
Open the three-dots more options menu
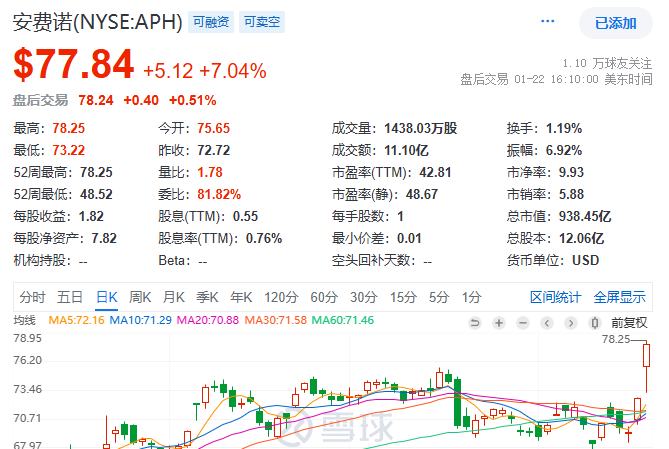[x=547, y=21]
